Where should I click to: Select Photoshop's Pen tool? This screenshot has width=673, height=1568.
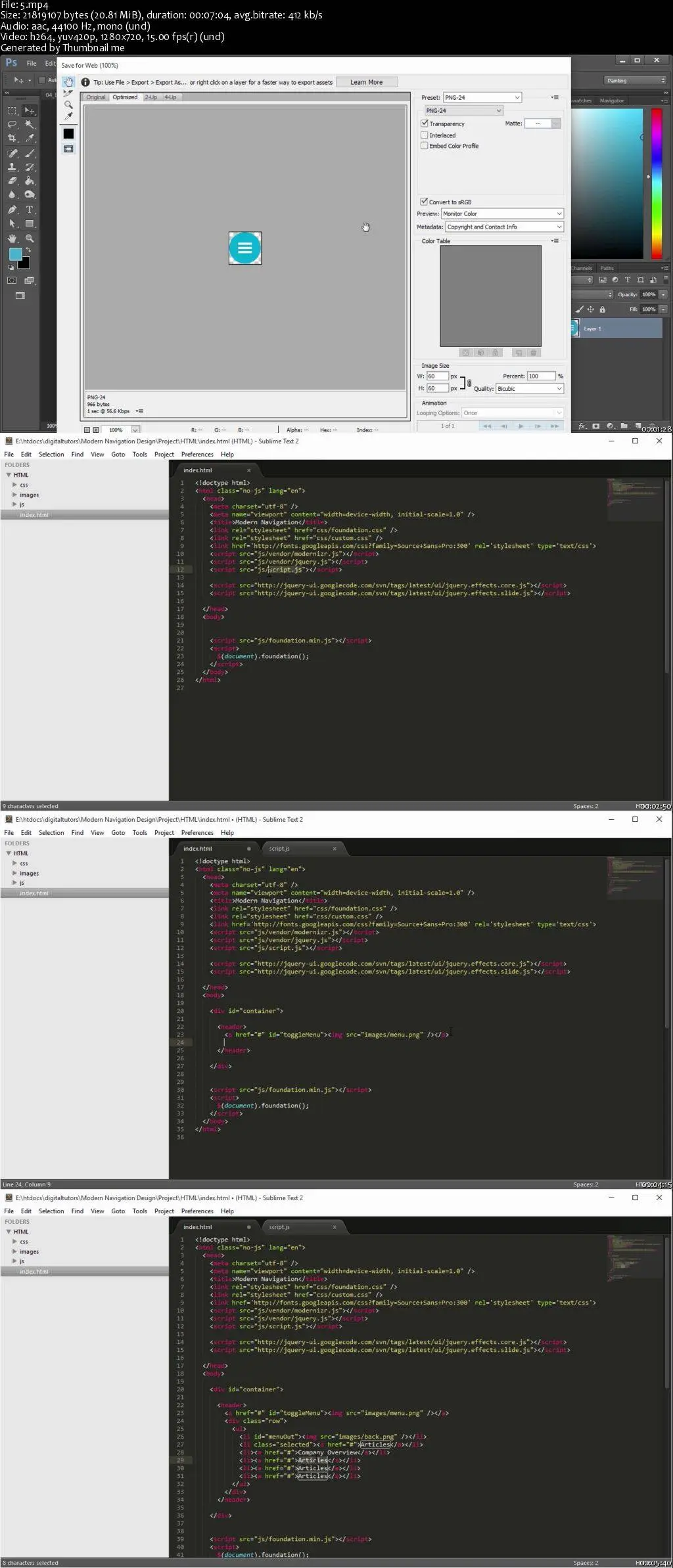coord(12,210)
